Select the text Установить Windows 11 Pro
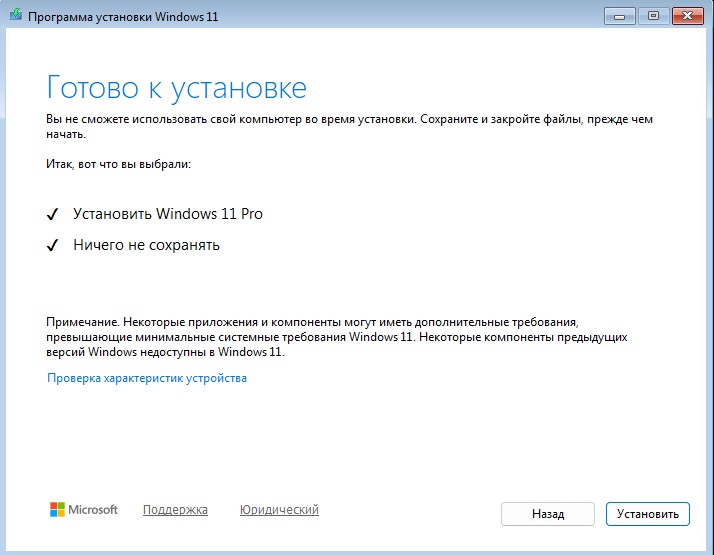This screenshot has height=555, width=714. (x=168, y=214)
